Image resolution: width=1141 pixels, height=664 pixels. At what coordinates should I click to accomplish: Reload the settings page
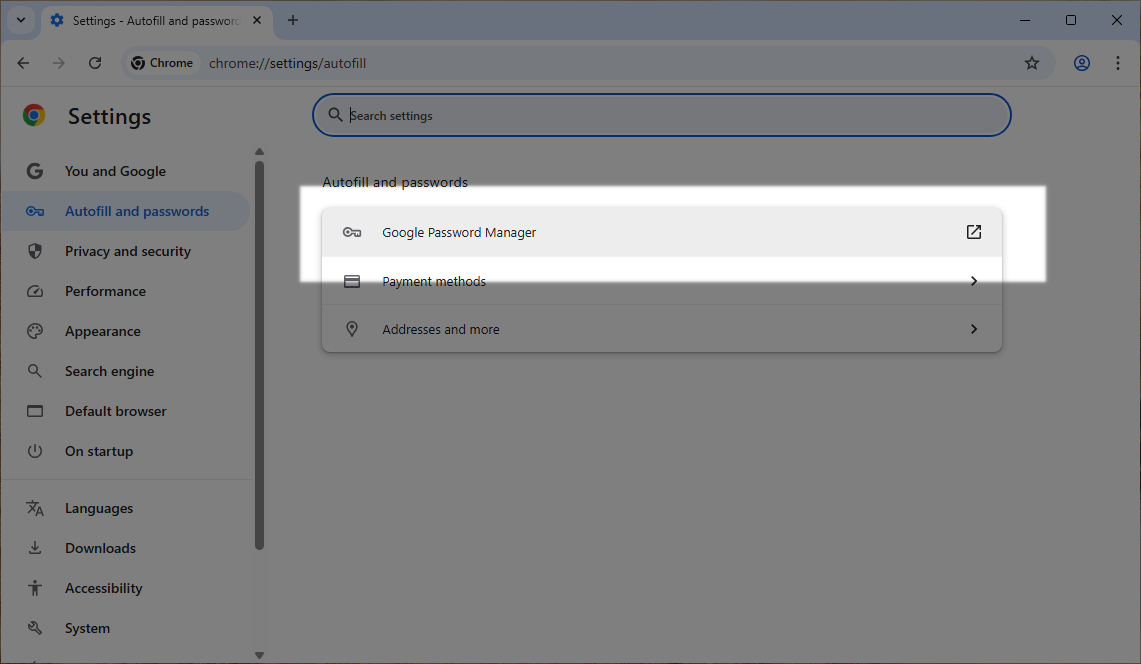pos(95,63)
